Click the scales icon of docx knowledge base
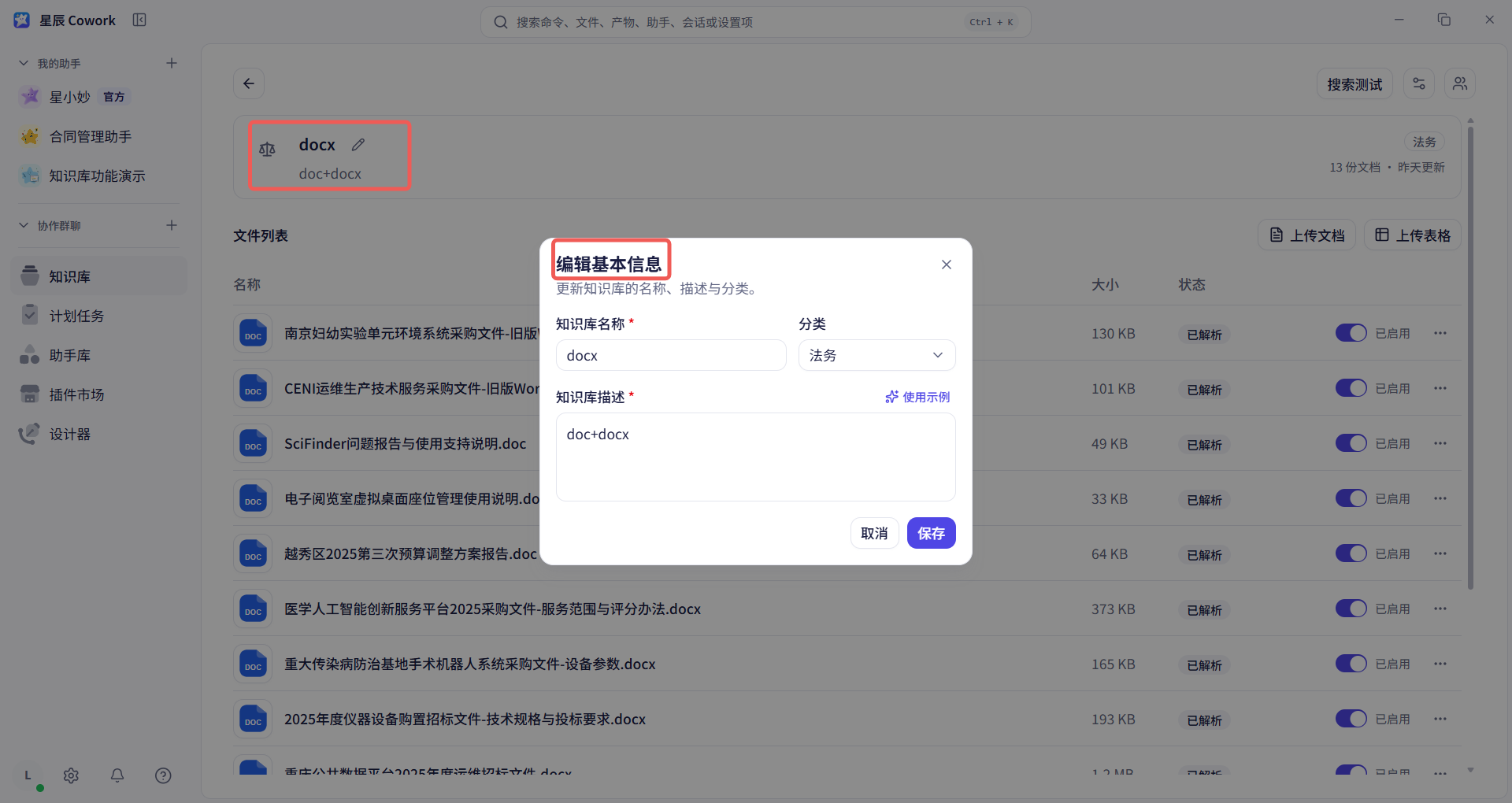This screenshot has height=803, width=1512. pos(267,149)
